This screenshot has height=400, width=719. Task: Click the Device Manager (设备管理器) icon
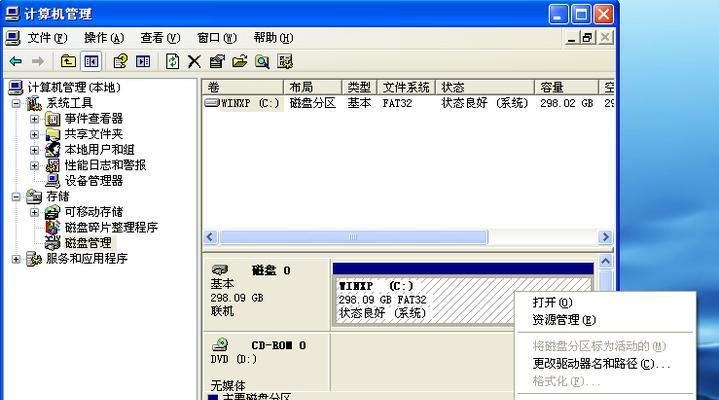coord(53,181)
